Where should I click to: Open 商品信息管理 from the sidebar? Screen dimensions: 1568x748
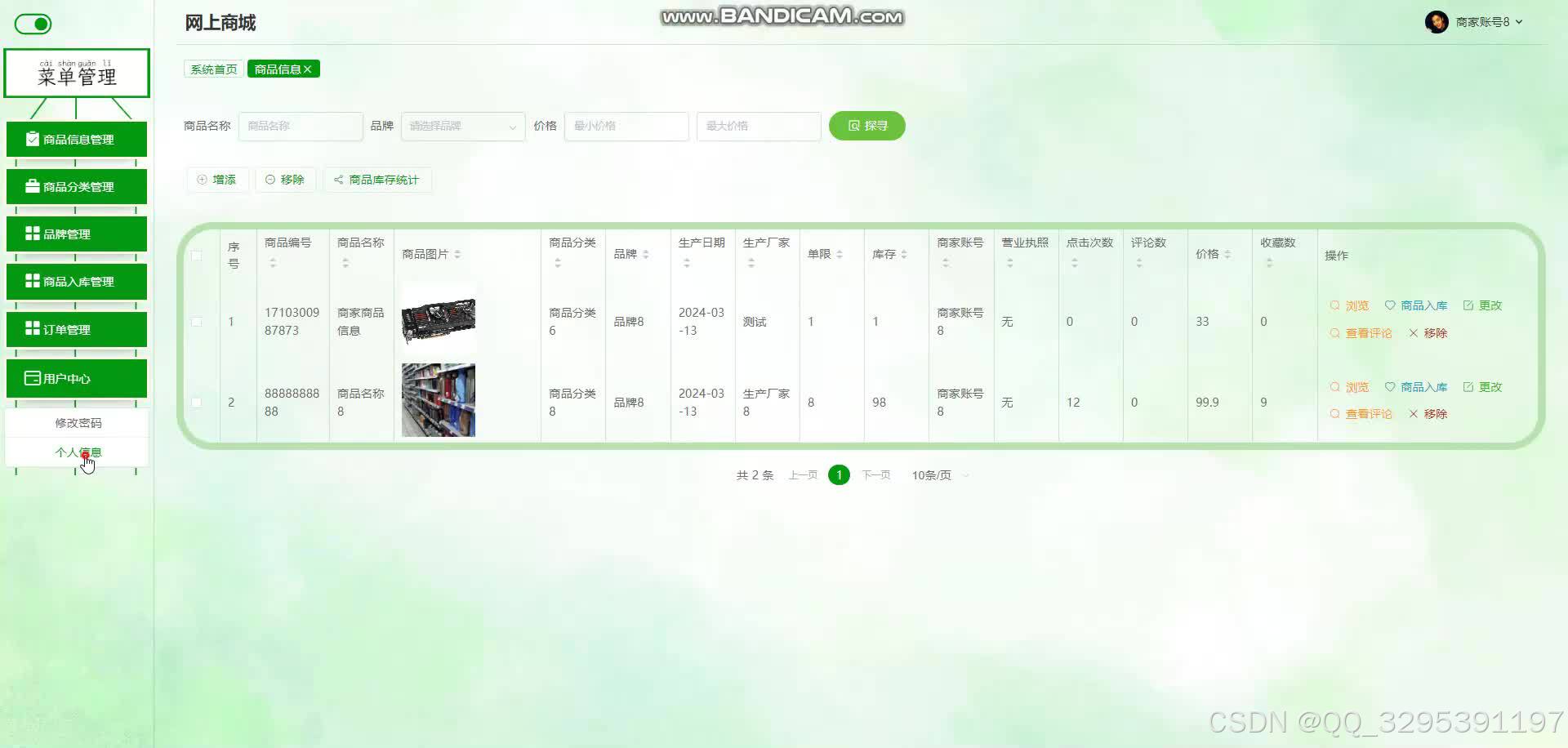pyautogui.click(x=77, y=139)
